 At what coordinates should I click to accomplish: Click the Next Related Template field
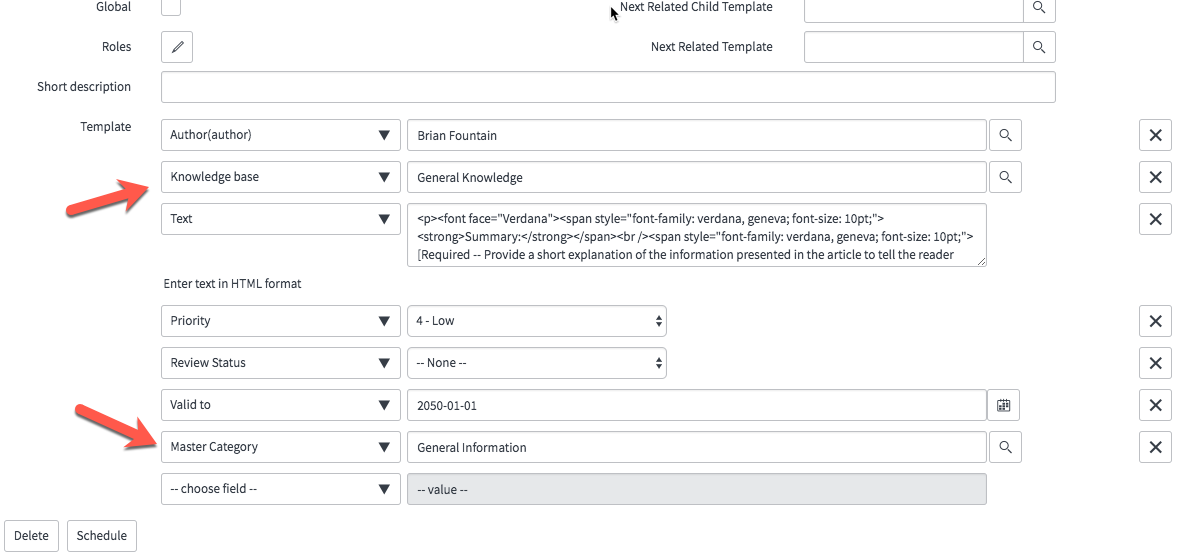pyautogui.click(x=914, y=47)
